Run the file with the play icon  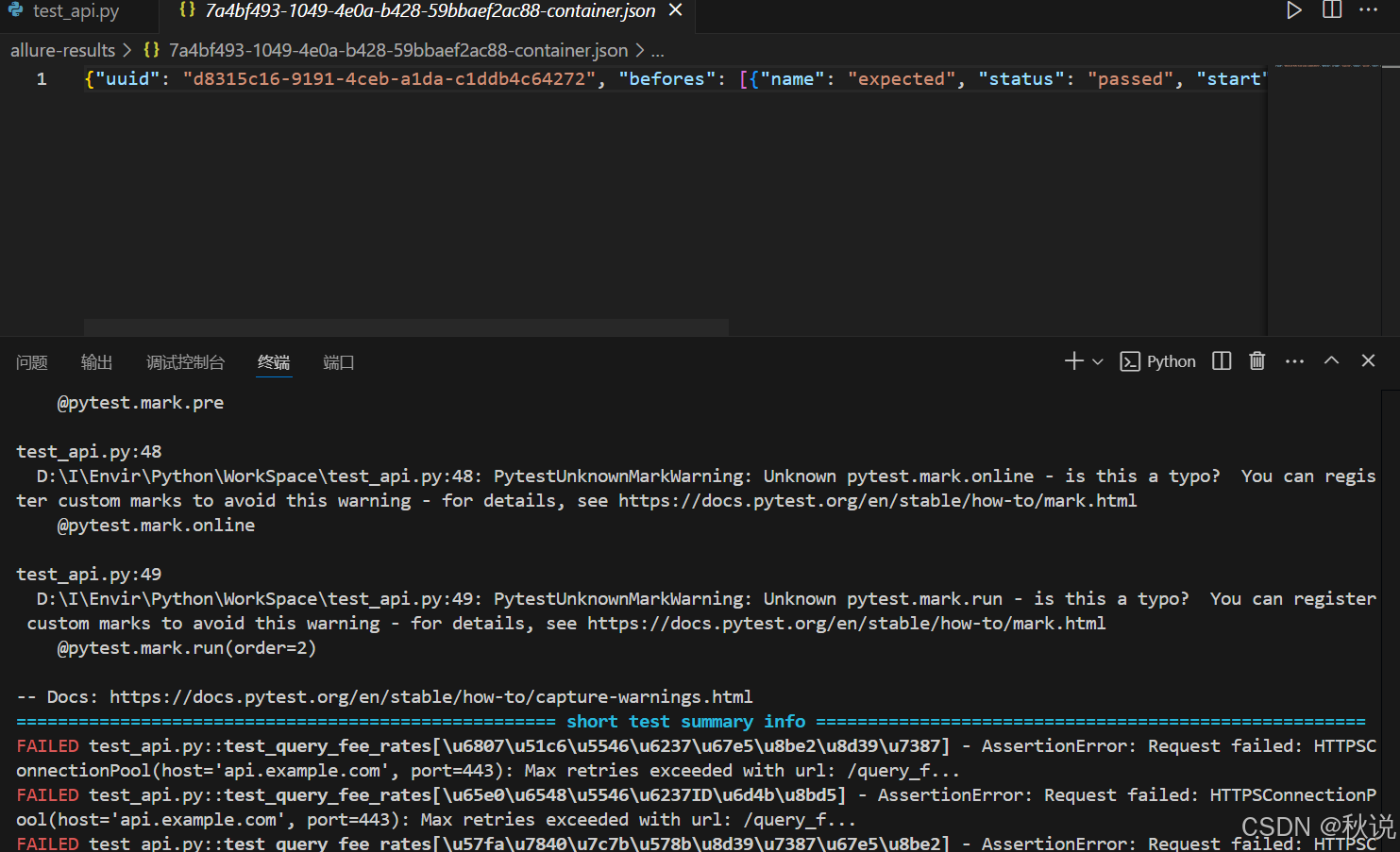[x=1293, y=10]
